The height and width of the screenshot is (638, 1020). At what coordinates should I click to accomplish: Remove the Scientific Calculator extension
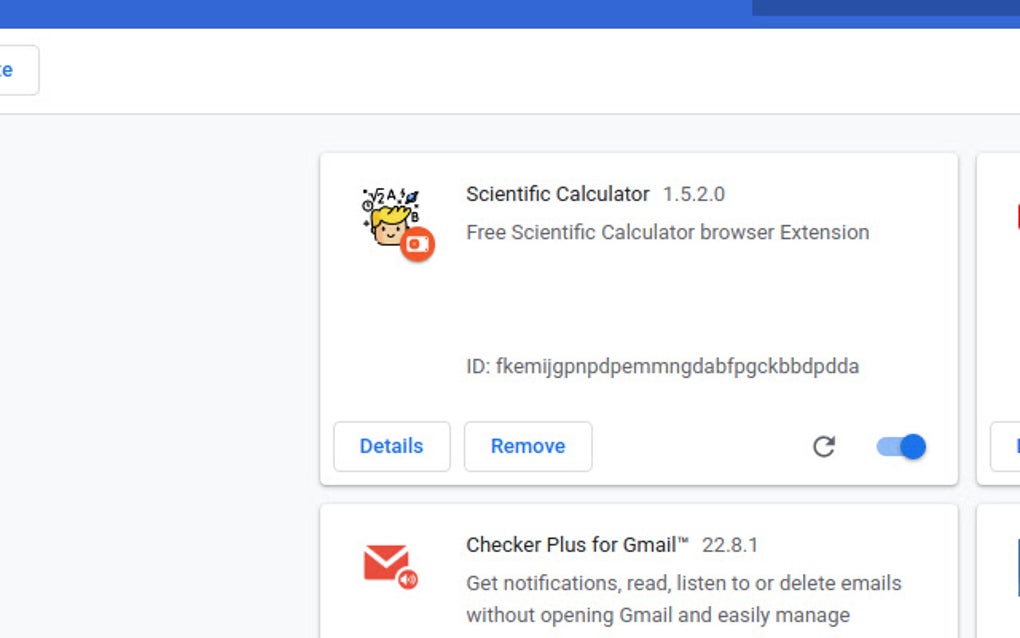pos(528,446)
